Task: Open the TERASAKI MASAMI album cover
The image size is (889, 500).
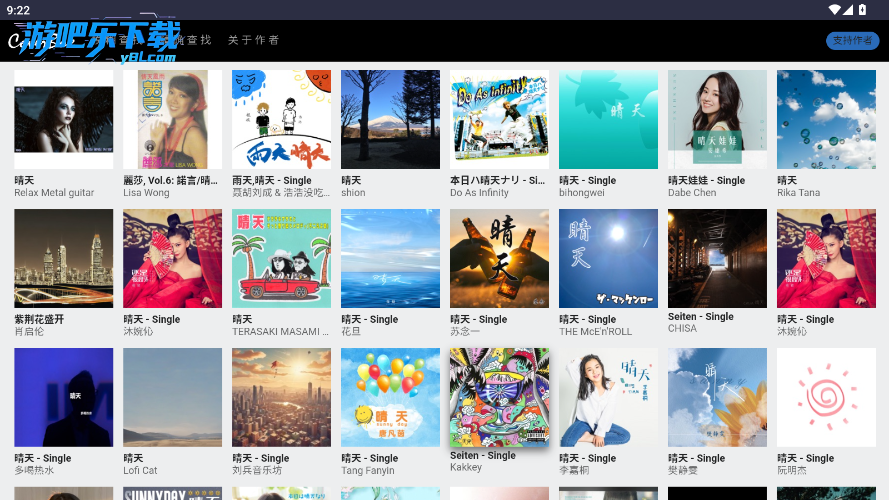Action: pyautogui.click(x=281, y=259)
